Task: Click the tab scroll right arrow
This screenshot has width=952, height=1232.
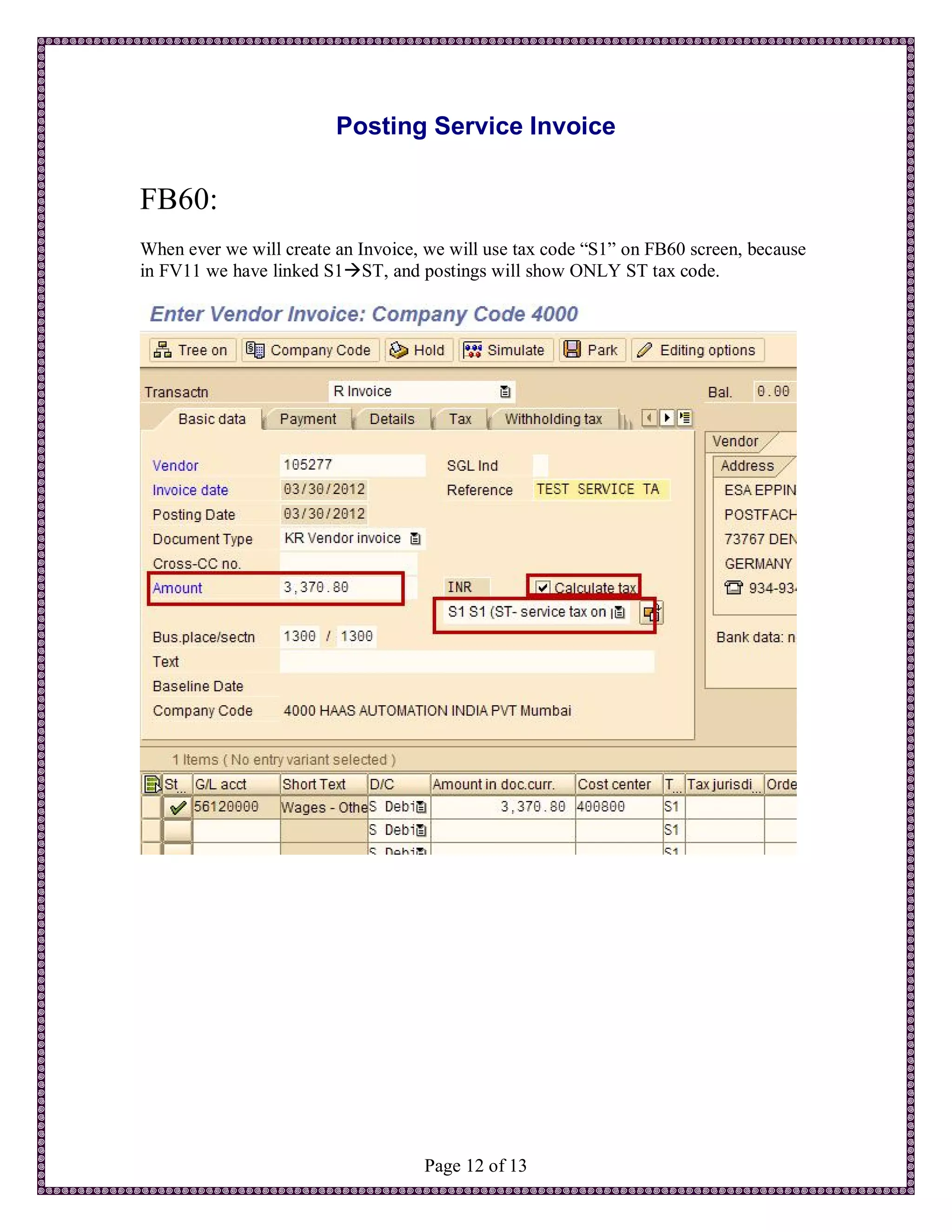Action: point(667,418)
